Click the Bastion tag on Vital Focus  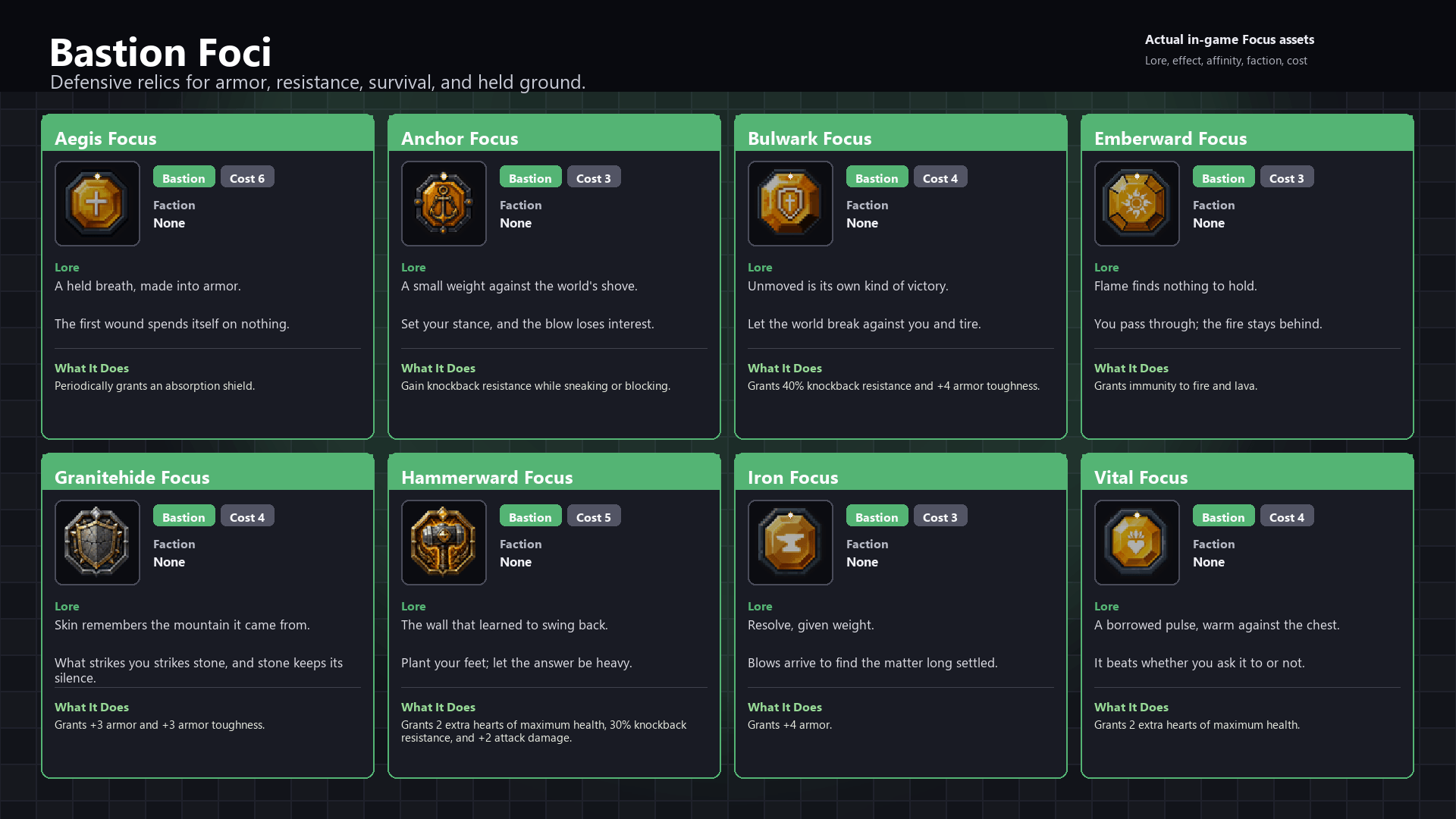1223,516
